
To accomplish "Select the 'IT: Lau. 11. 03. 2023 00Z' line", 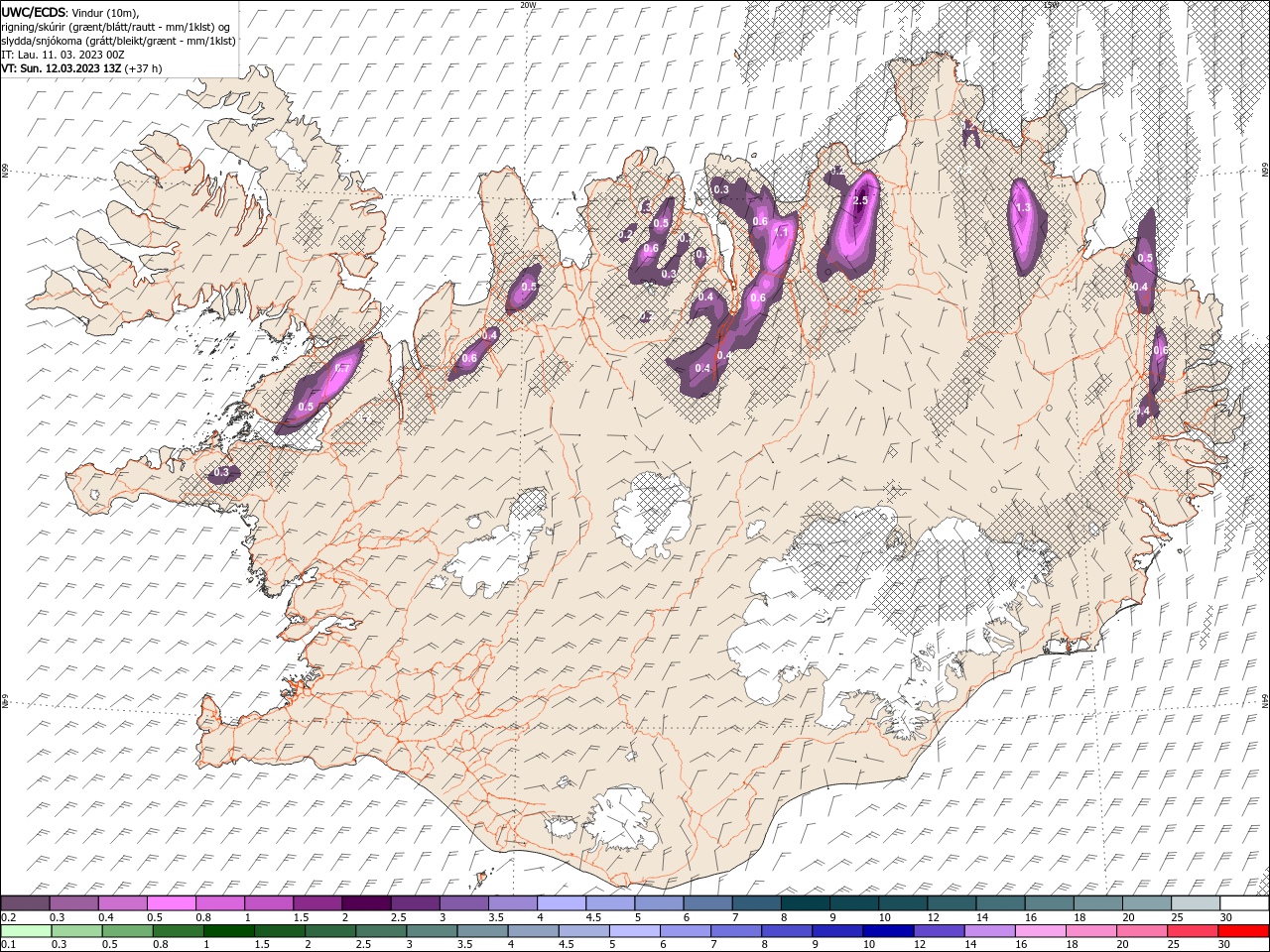I will click(x=62, y=55).
